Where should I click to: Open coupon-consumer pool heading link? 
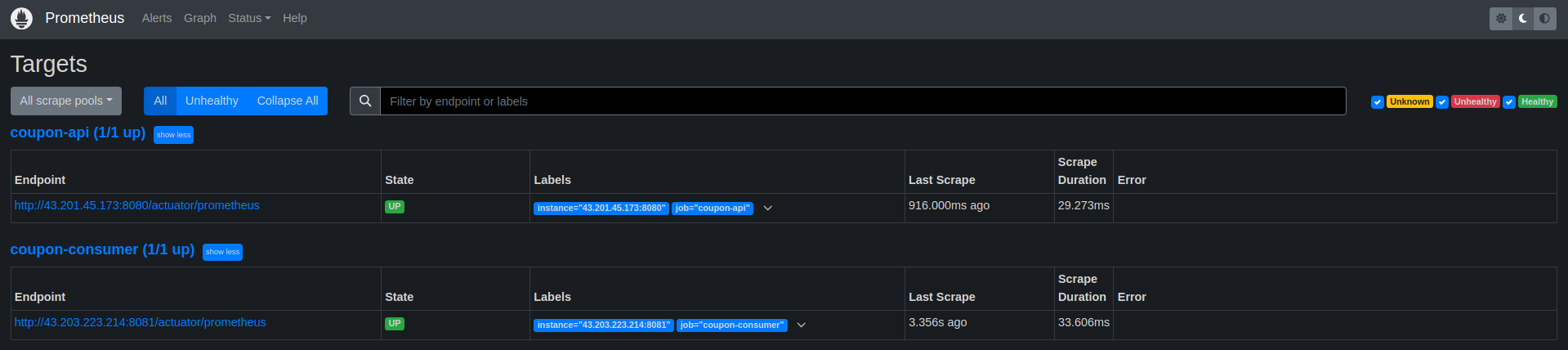tap(102, 249)
